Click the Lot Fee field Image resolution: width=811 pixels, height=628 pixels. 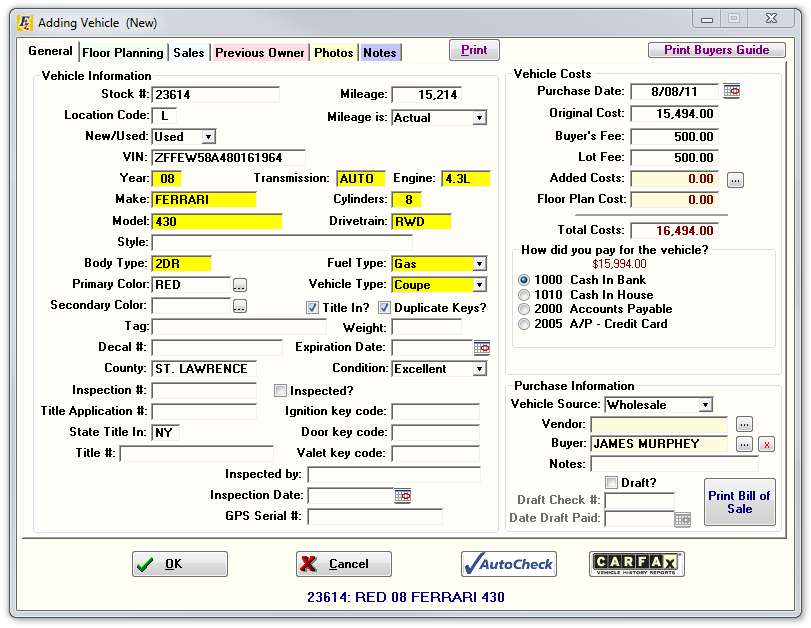point(674,158)
